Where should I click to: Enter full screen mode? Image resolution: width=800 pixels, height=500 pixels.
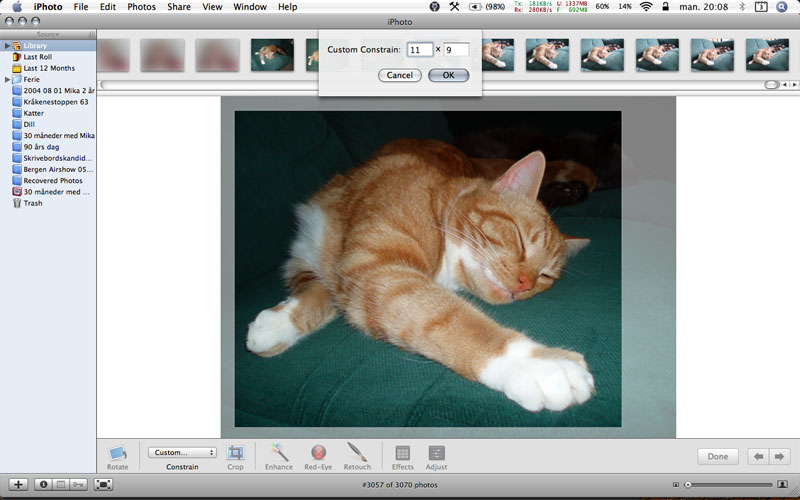point(103,484)
